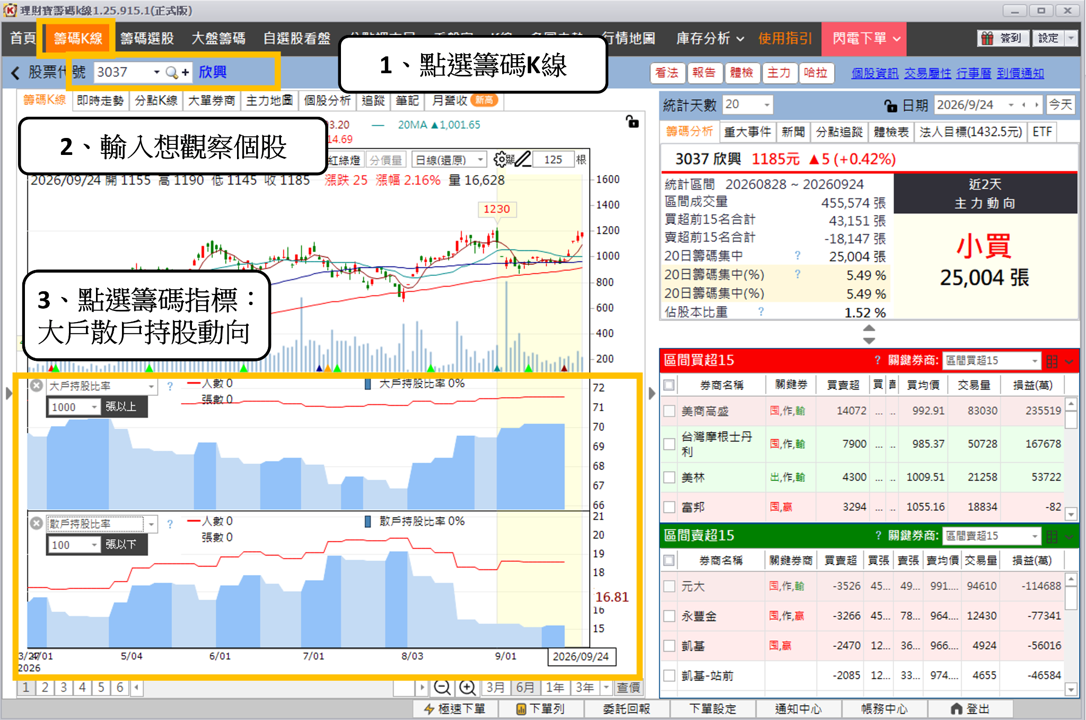The image size is (1086, 720).
Task: Click the 區間買超15 list scrollbar down arrow
Action: (x=1071, y=514)
